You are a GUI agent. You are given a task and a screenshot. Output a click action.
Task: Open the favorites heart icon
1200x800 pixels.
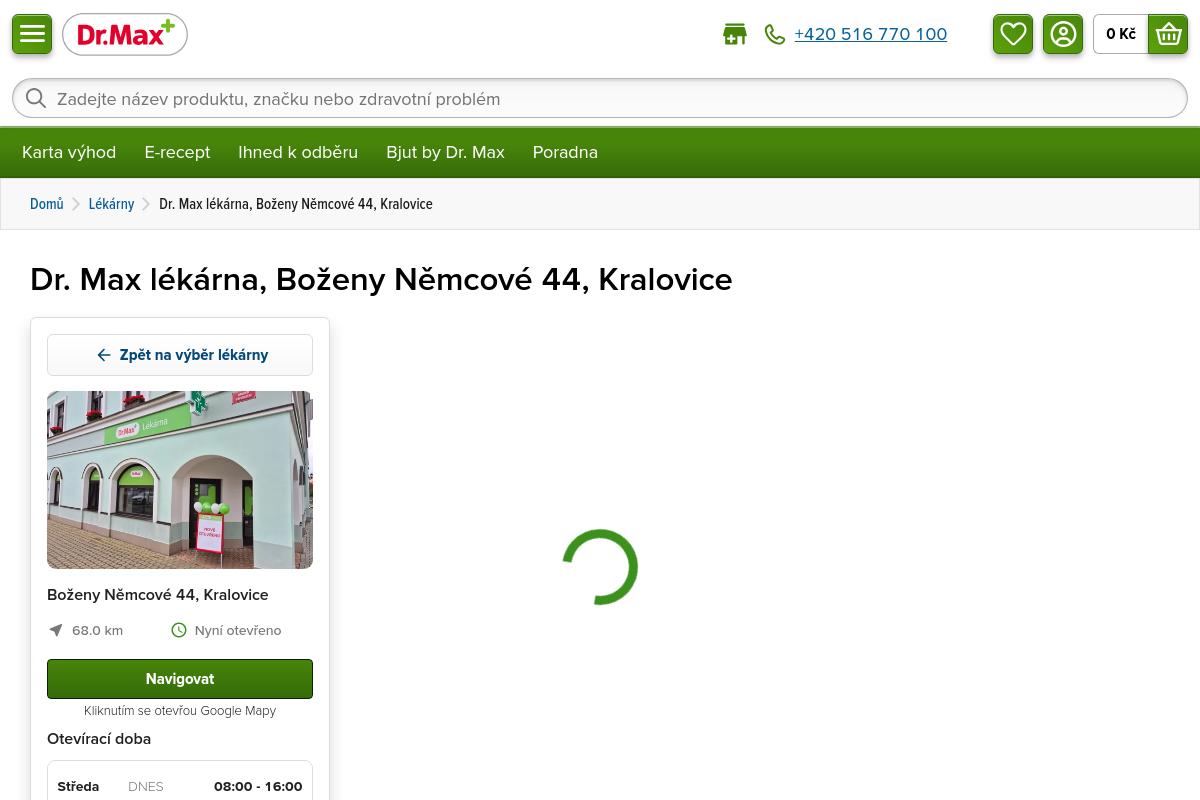coord(1013,34)
